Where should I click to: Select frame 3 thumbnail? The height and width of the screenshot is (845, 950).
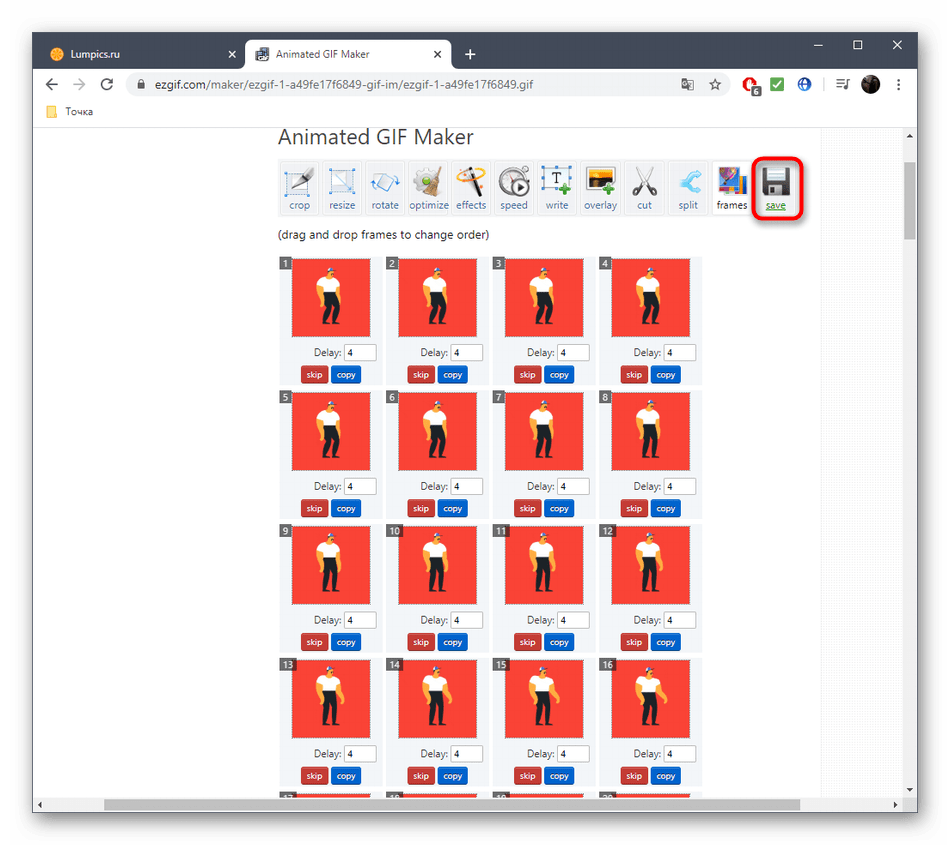(x=544, y=297)
